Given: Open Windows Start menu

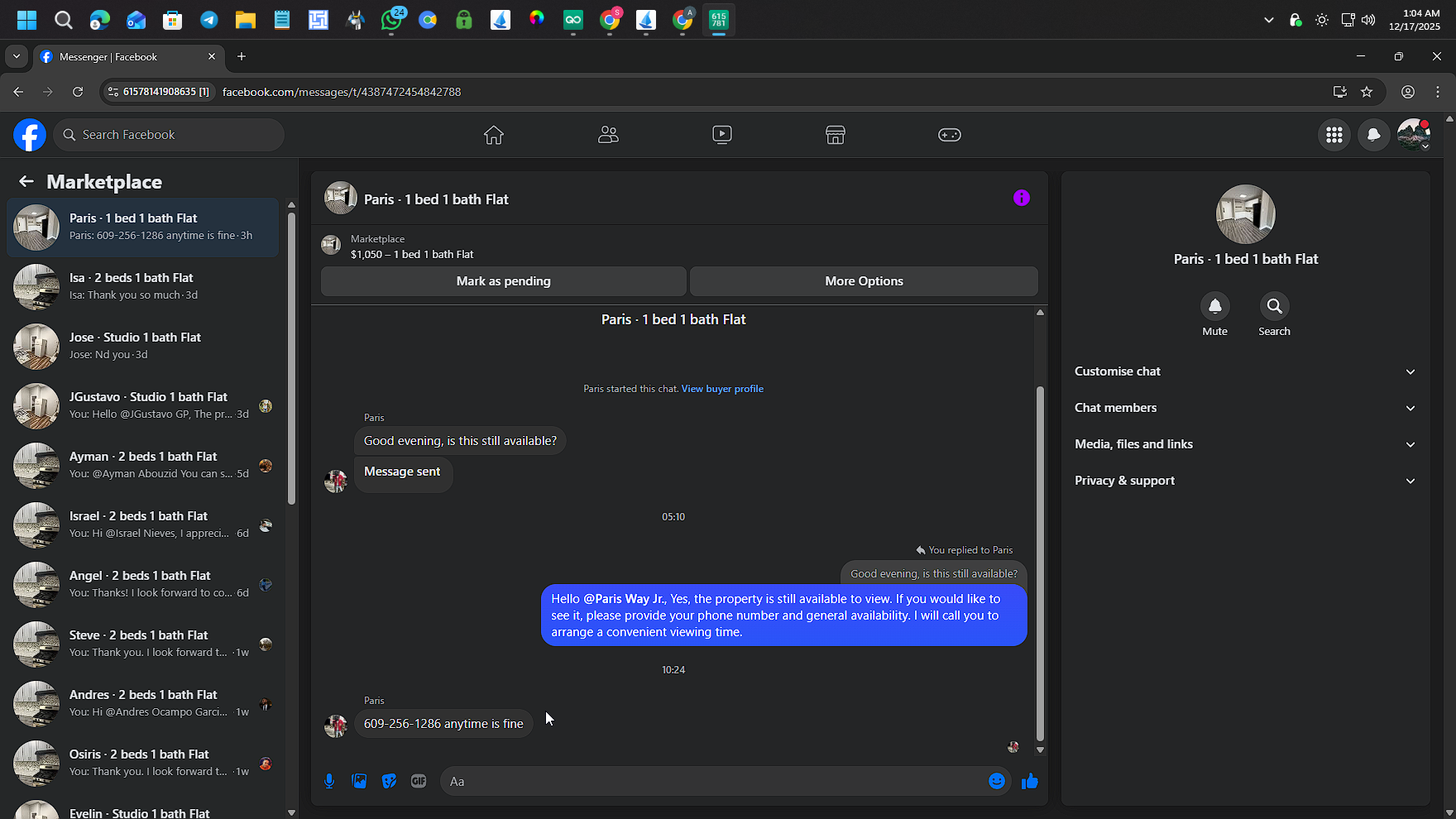Looking at the screenshot, I should [27, 20].
